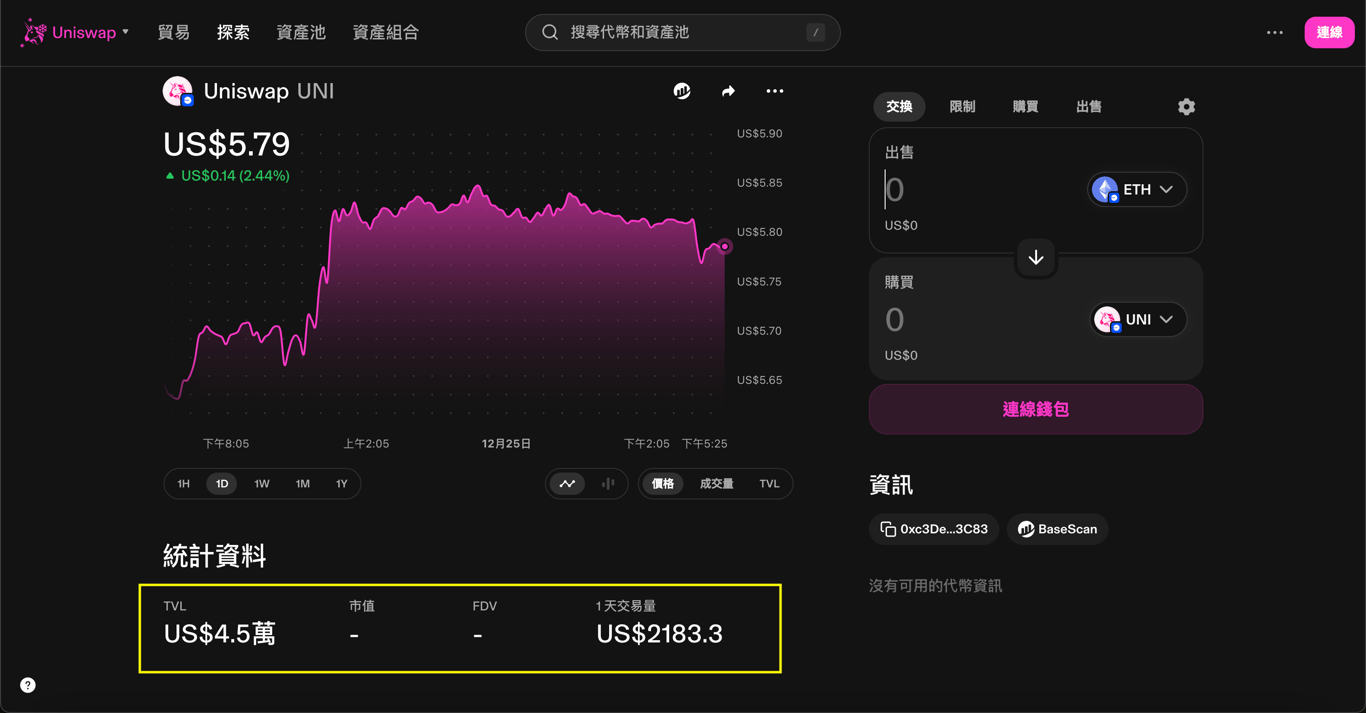Select the 出售 tab
The width and height of the screenshot is (1366, 713).
[x=1089, y=106]
